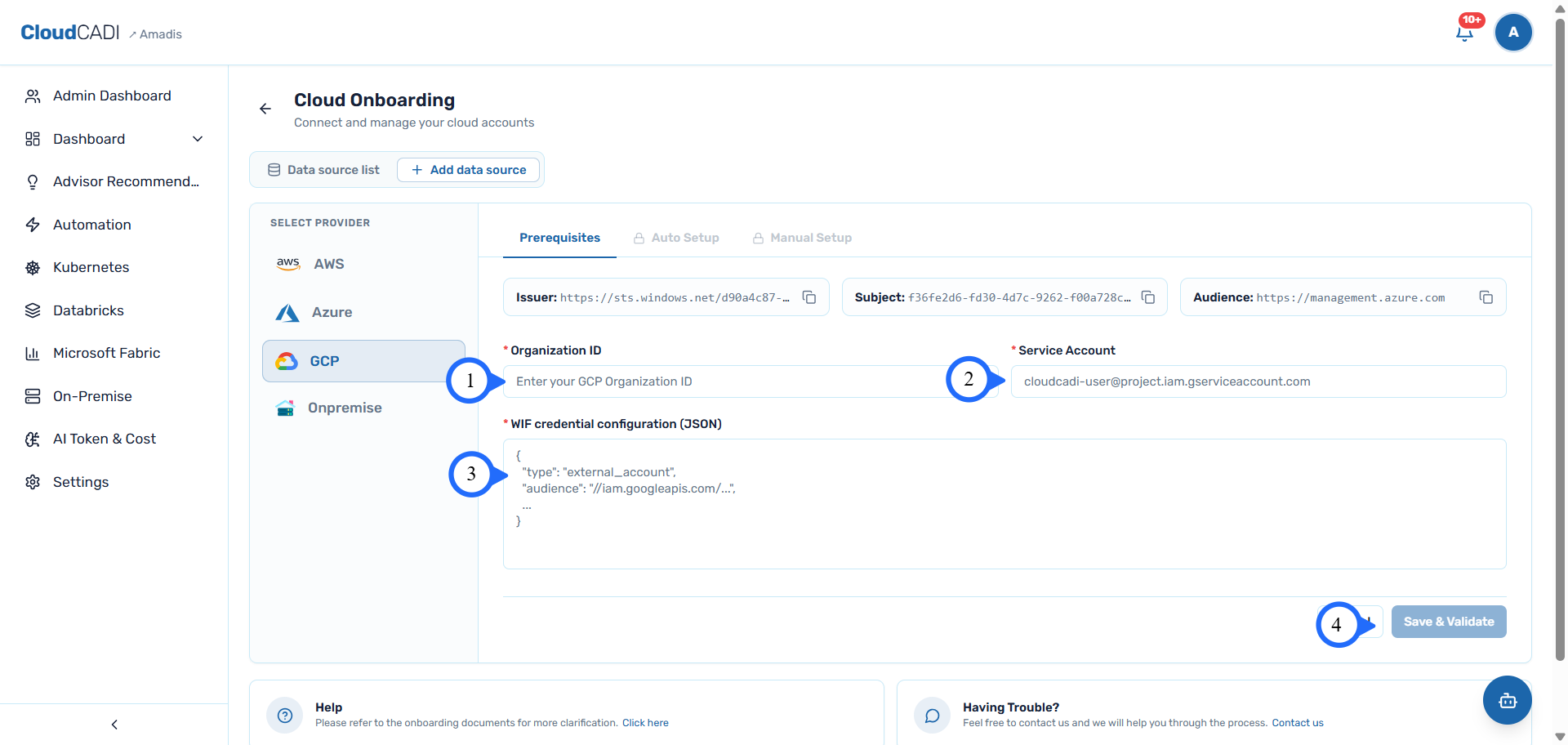Select the Azure provider
1568x745 pixels.
tap(363, 312)
